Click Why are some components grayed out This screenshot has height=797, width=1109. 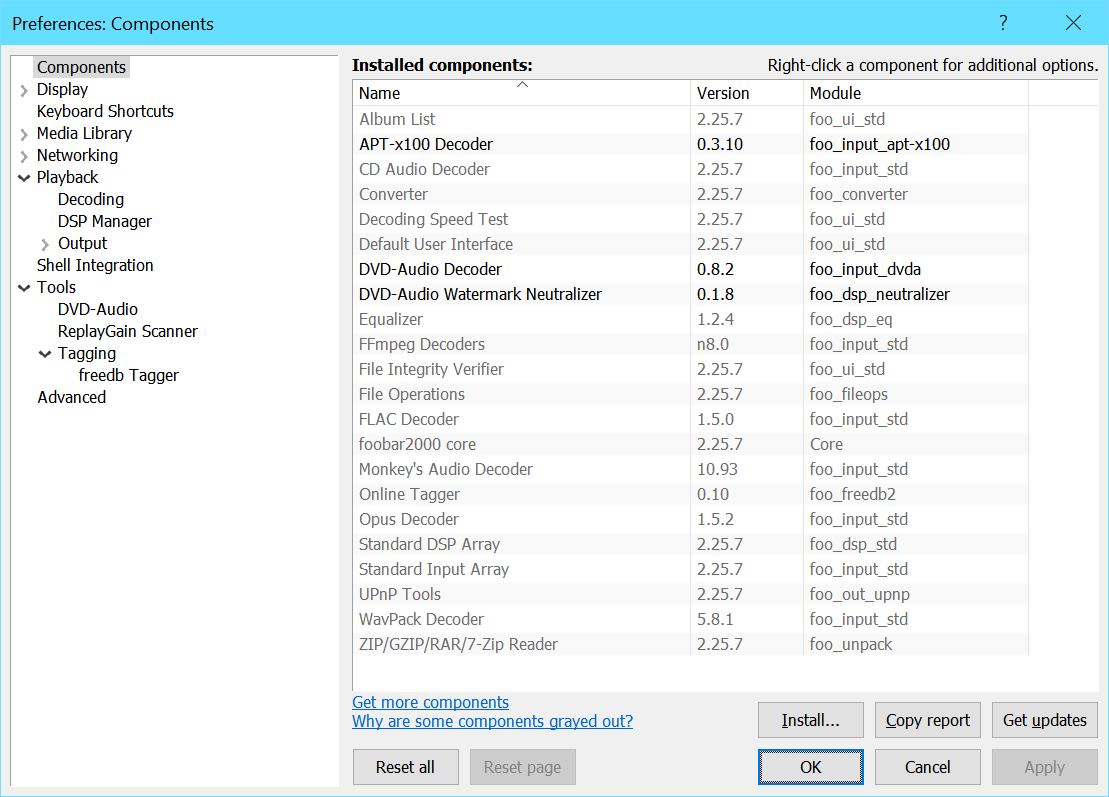coord(492,721)
